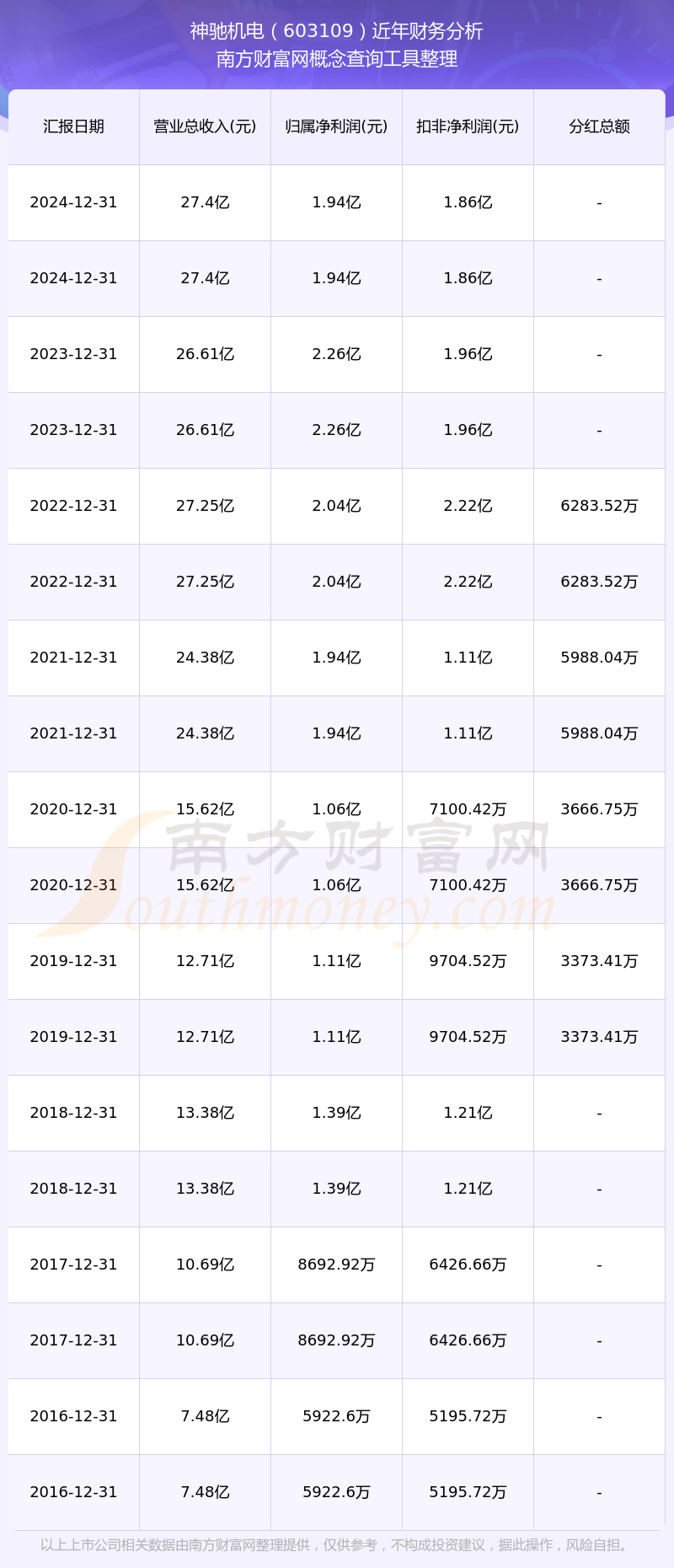Click the first 2016-12-31 date cell
Viewport: 674px width, 1568px height.
point(73,1416)
